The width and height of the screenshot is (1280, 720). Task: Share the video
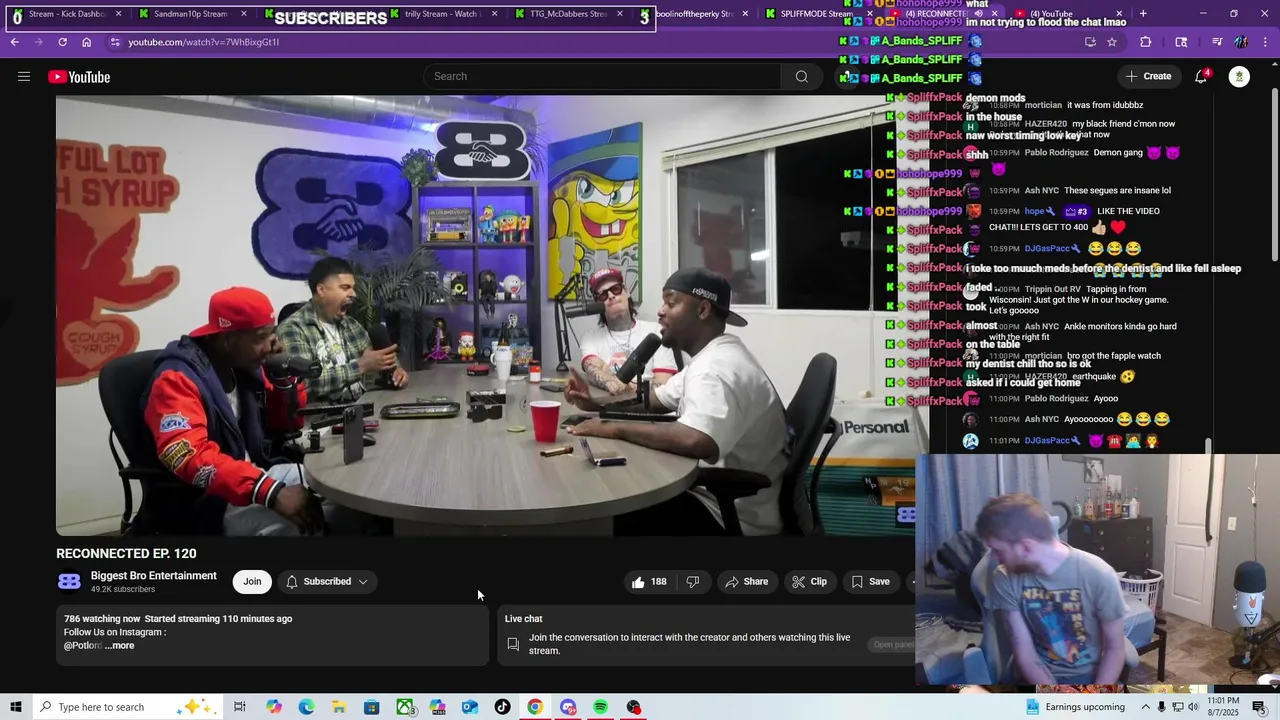747,582
